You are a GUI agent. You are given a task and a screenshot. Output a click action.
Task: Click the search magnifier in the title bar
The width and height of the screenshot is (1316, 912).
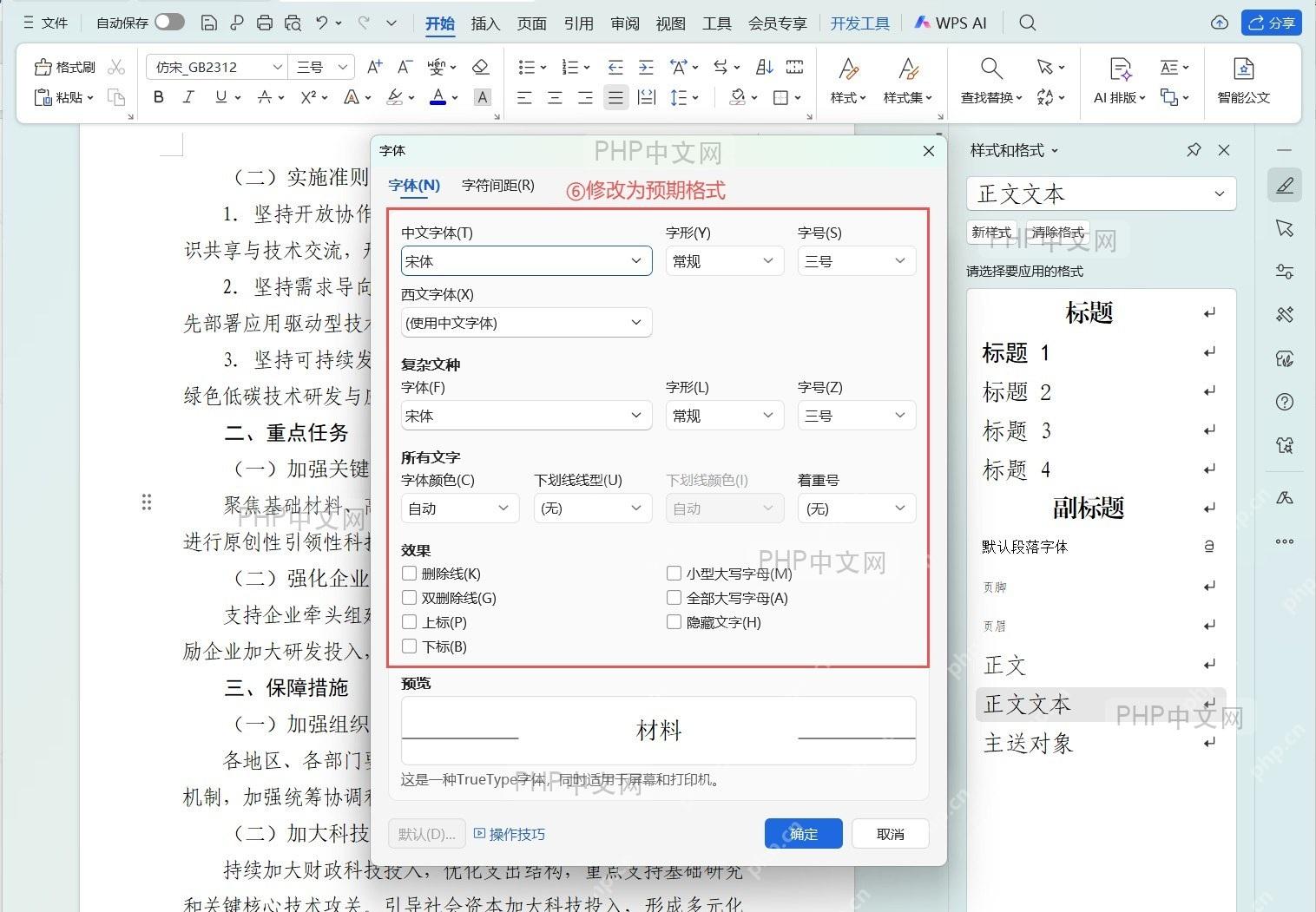[1028, 23]
